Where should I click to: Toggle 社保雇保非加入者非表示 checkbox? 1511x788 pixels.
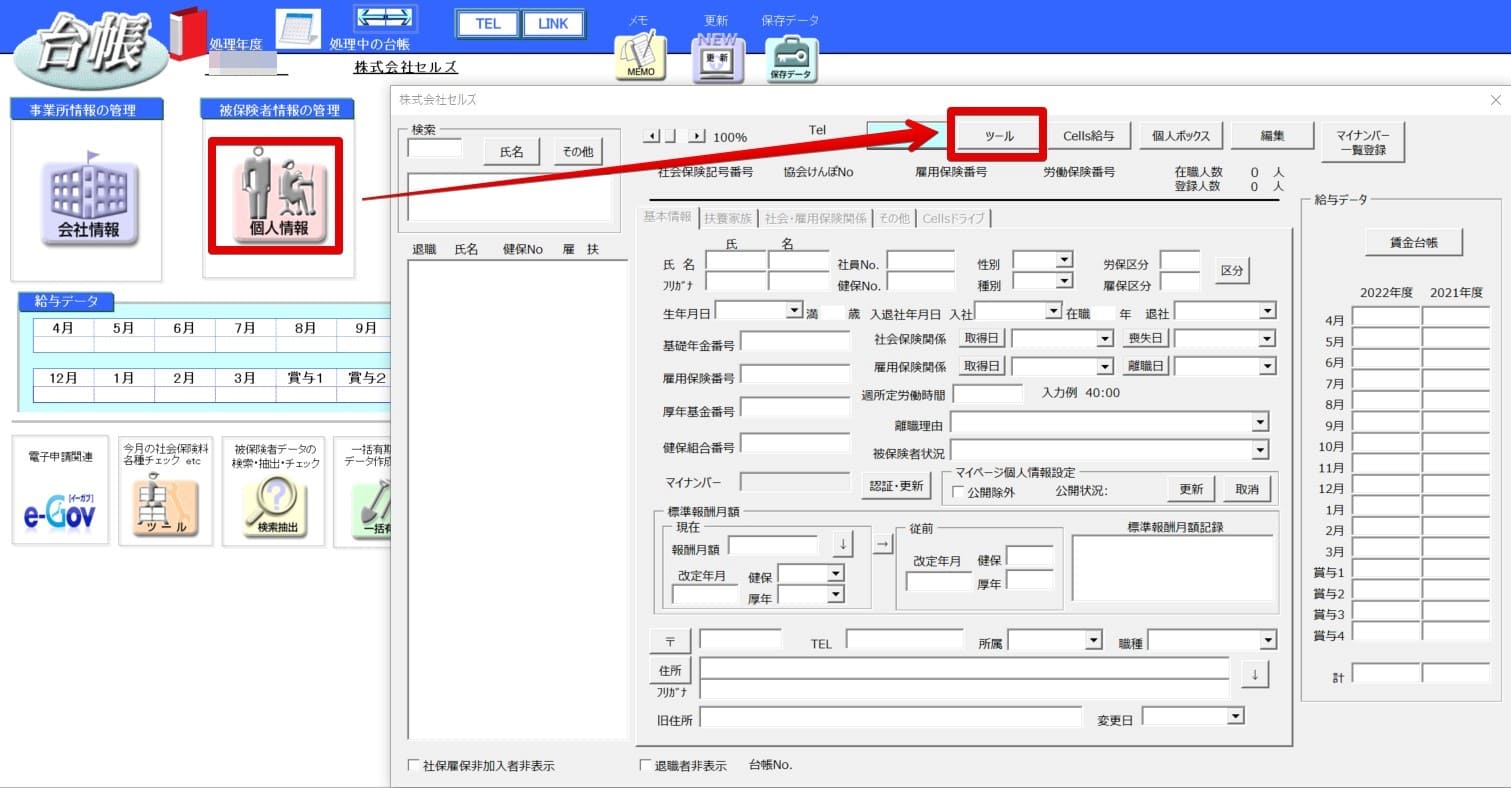[414, 766]
